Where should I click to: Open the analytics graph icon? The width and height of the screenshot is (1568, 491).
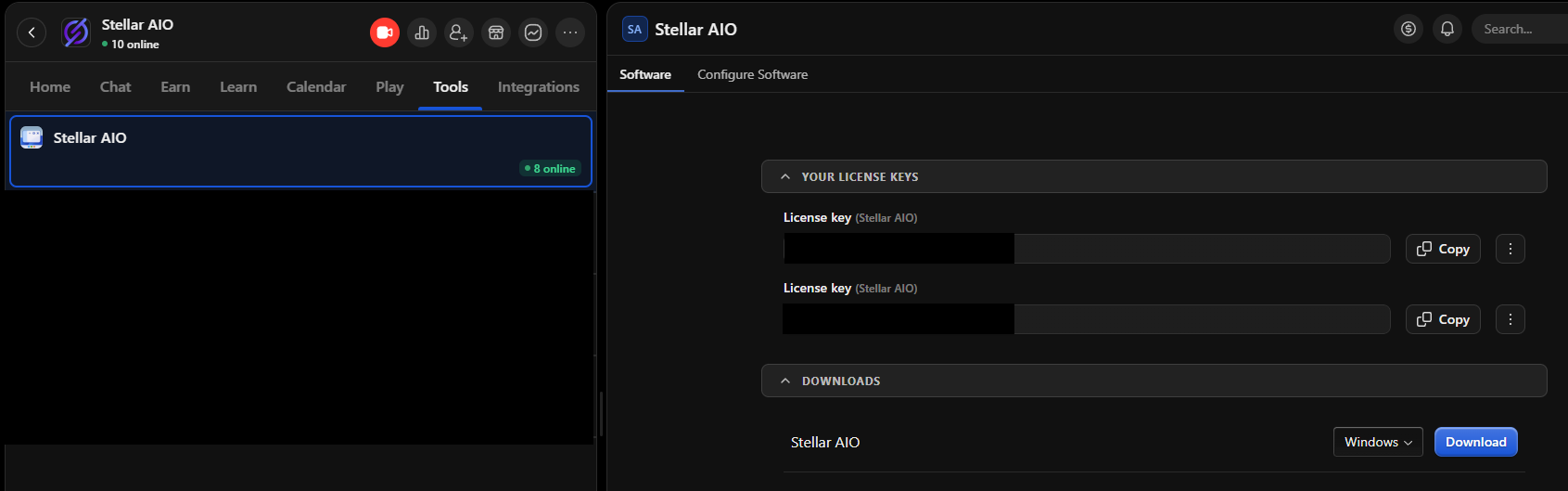click(x=533, y=32)
